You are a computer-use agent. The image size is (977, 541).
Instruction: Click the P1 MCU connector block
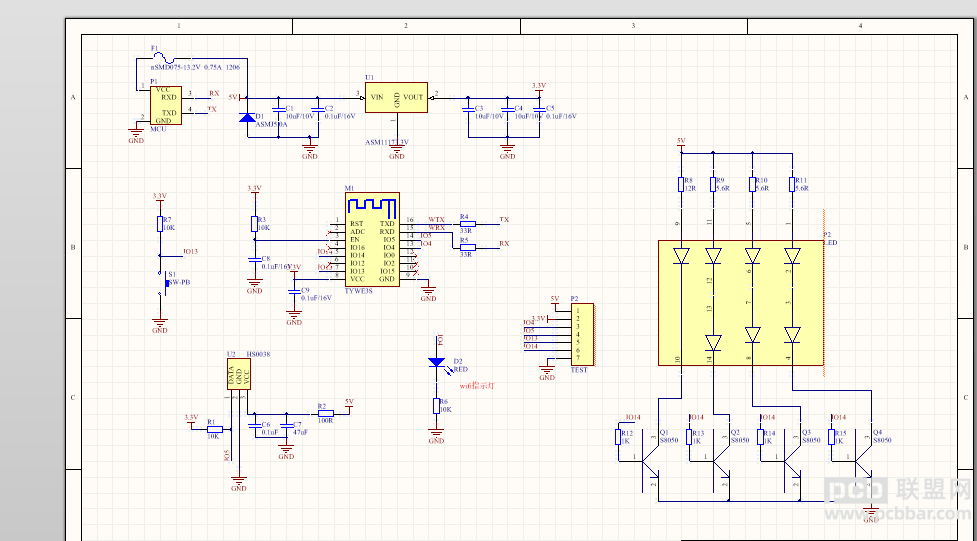pos(166,105)
